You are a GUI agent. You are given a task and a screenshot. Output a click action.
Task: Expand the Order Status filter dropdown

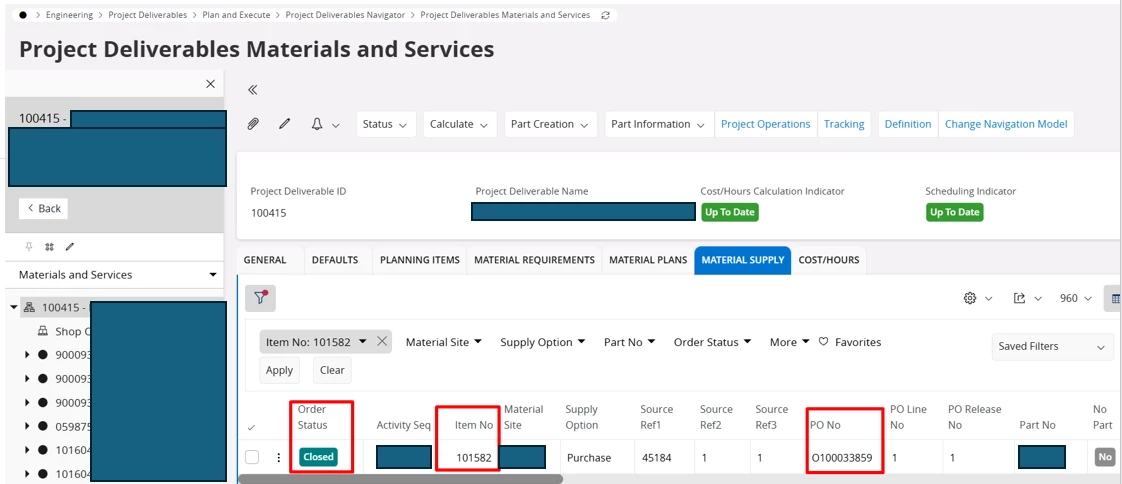tap(713, 342)
